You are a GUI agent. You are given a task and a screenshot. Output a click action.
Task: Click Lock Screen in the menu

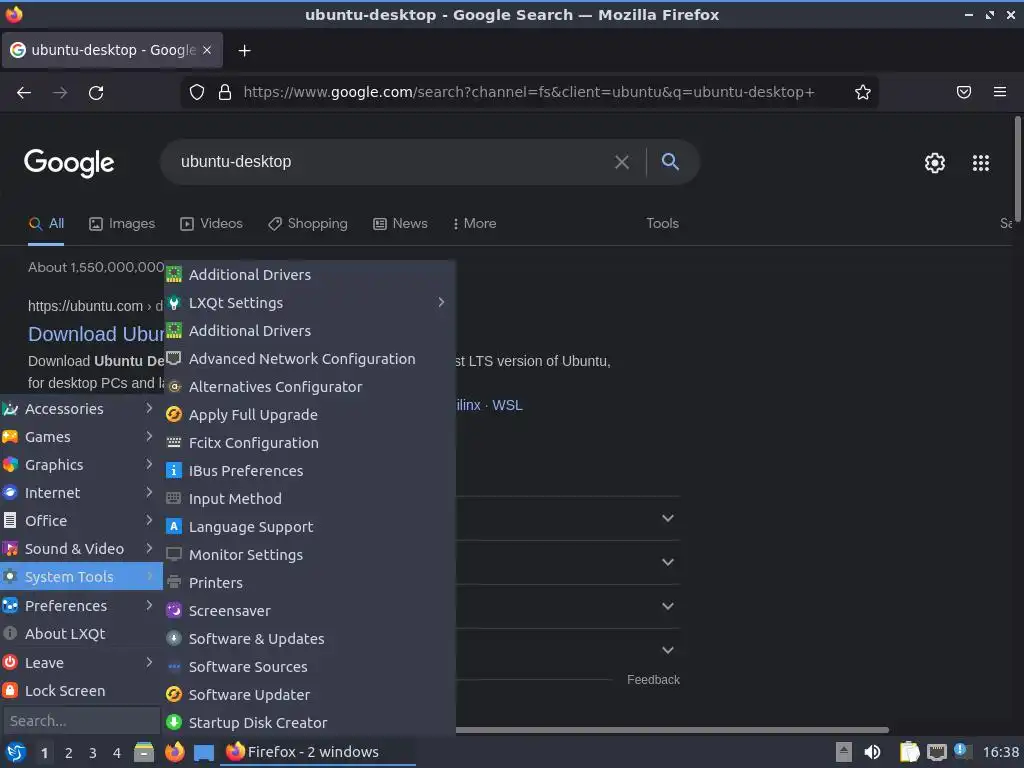(x=81, y=691)
